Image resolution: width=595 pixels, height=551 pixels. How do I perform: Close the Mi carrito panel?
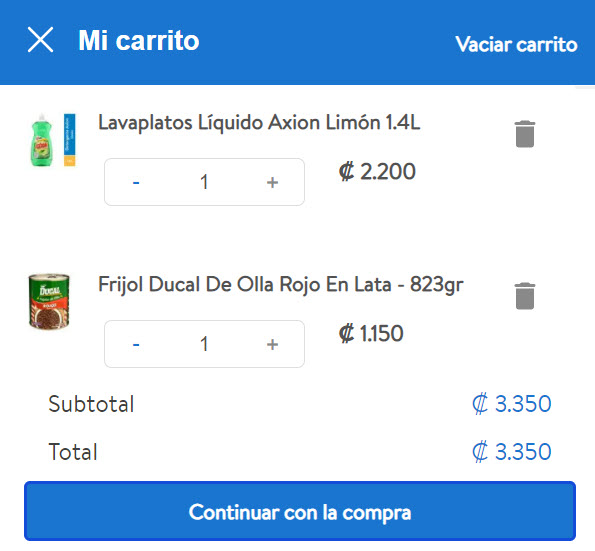click(x=40, y=39)
